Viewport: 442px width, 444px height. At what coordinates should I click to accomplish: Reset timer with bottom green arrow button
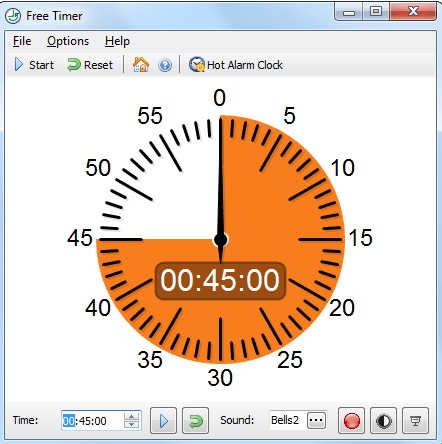click(196, 421)
